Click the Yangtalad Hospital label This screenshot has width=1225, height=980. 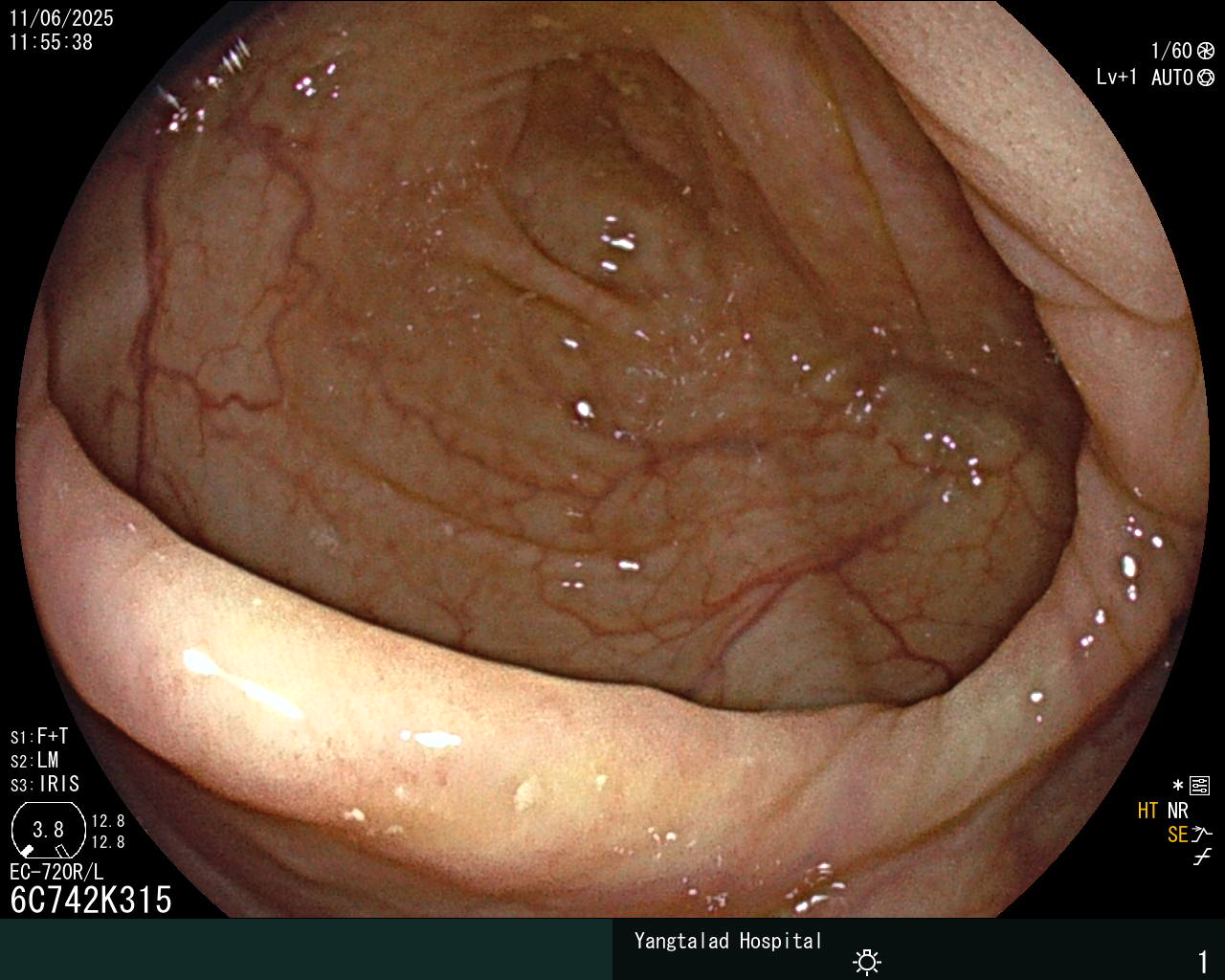728,941
